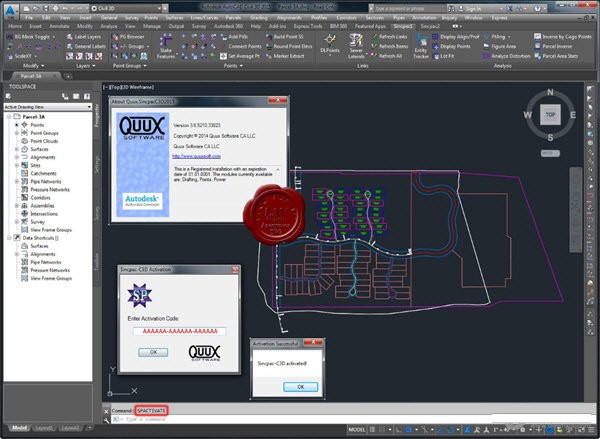Open the Sewer Laterals tool
Screen dimensions: 600x439
coord(356,46)
